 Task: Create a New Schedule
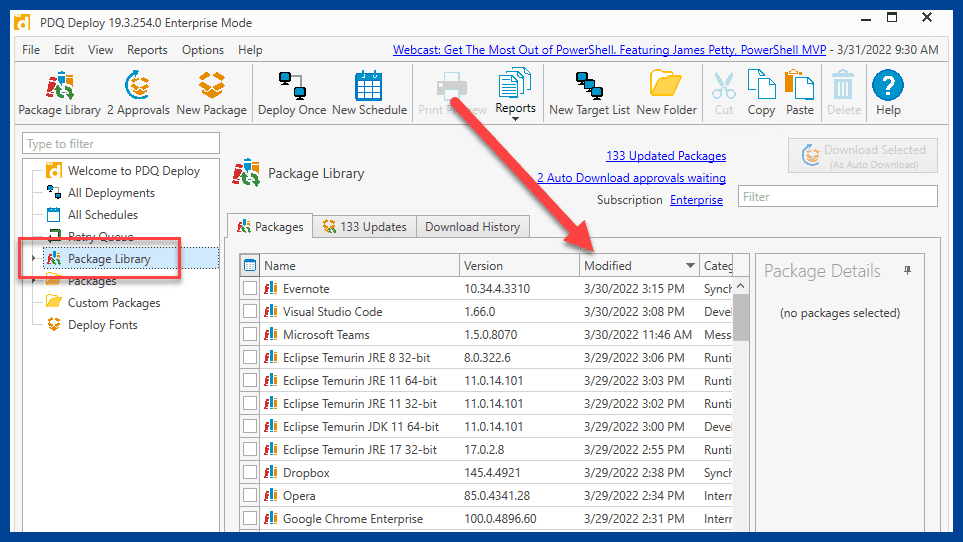(x=369, y=93)
